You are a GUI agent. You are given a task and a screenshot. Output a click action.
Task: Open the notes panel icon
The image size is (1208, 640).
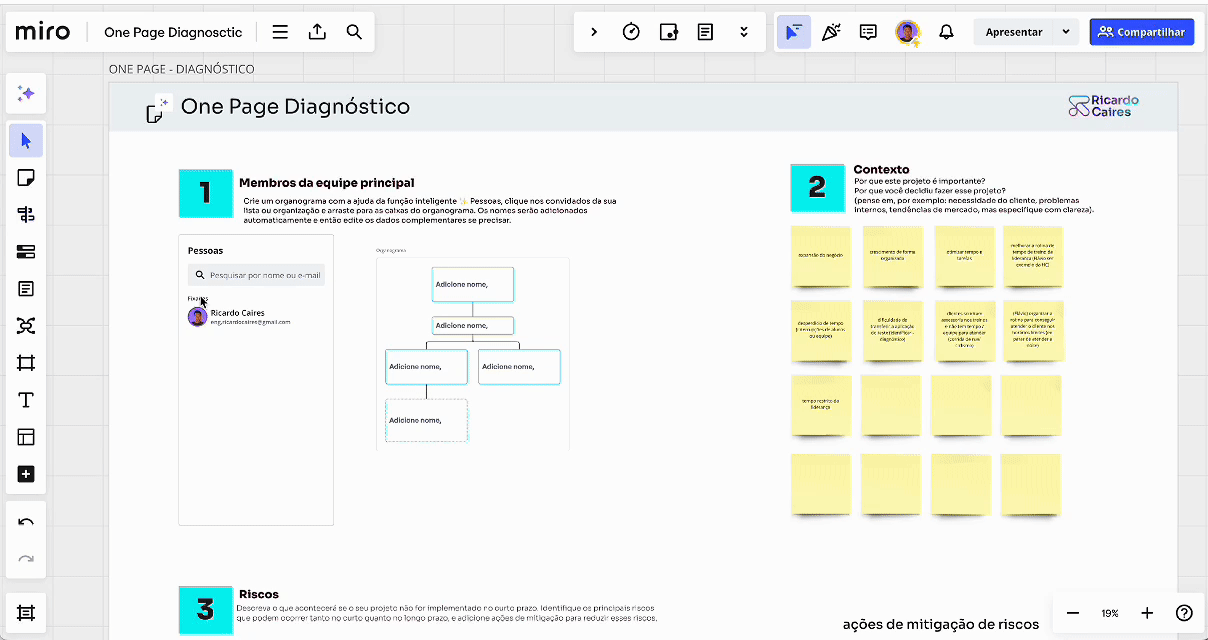tap(706, 32)
